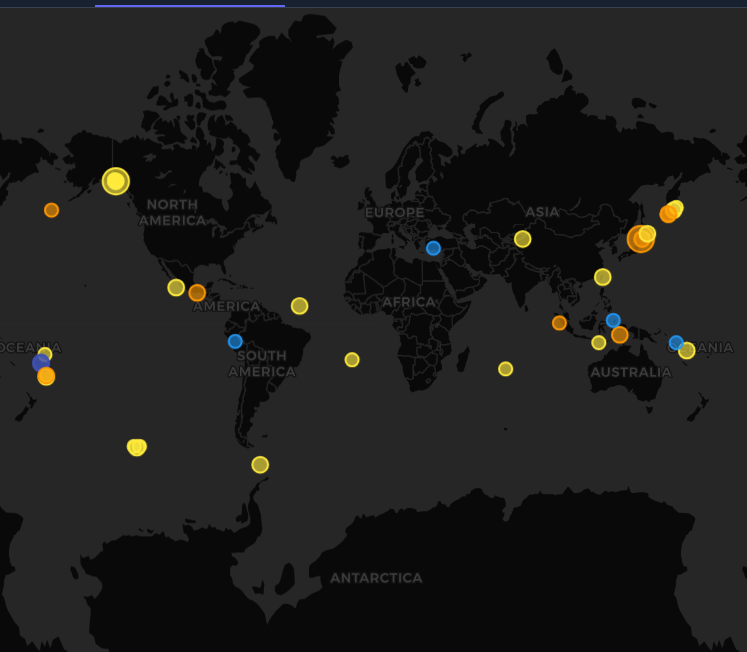Click the ANTARCTICA map label

[376, 578]
